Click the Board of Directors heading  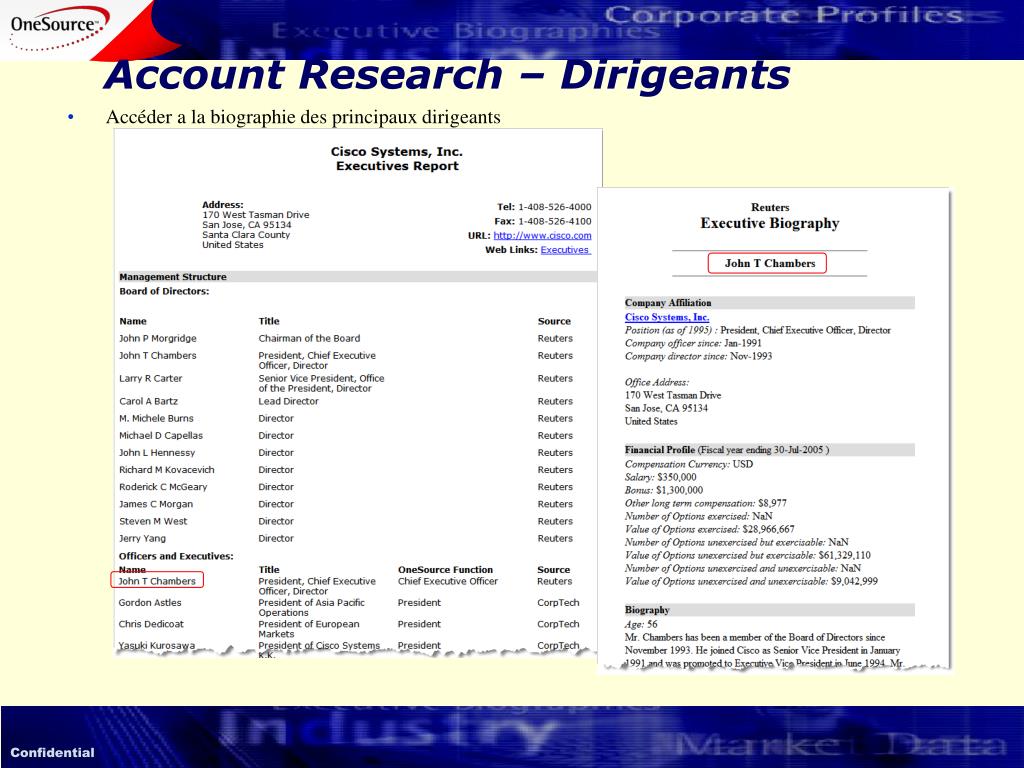click(x=164, y=291)
